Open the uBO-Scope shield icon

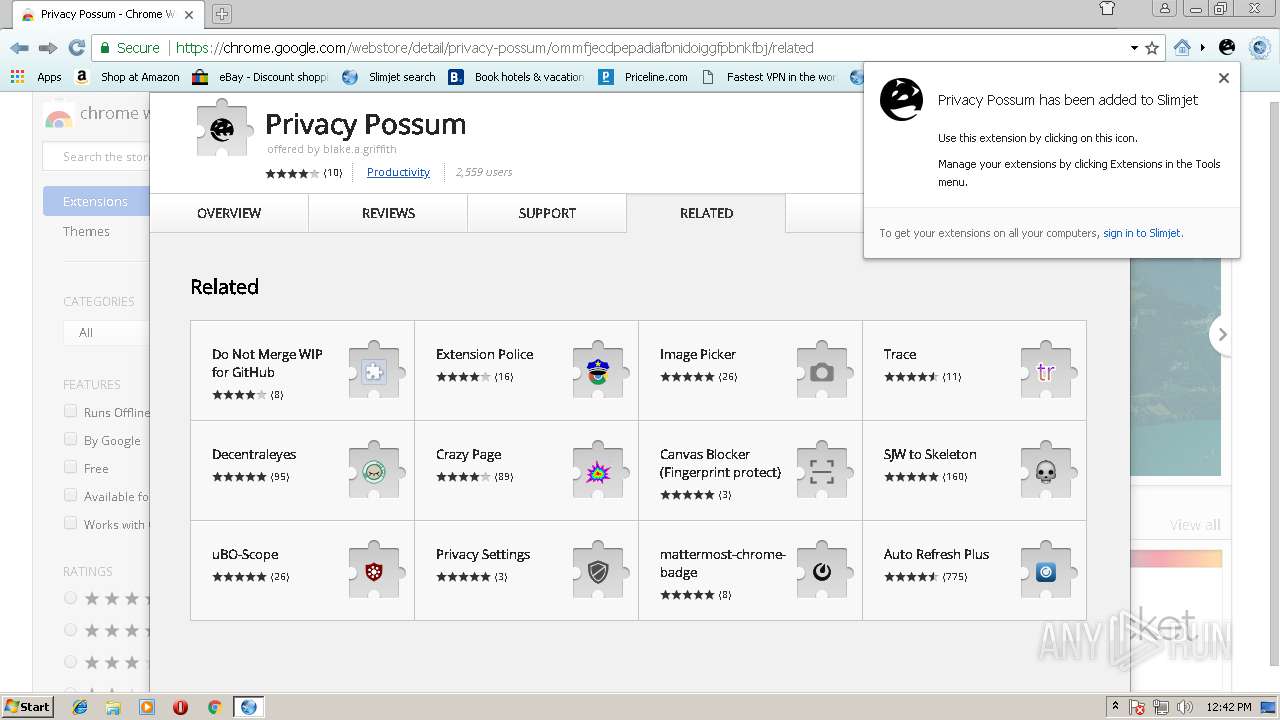[374, 571]
